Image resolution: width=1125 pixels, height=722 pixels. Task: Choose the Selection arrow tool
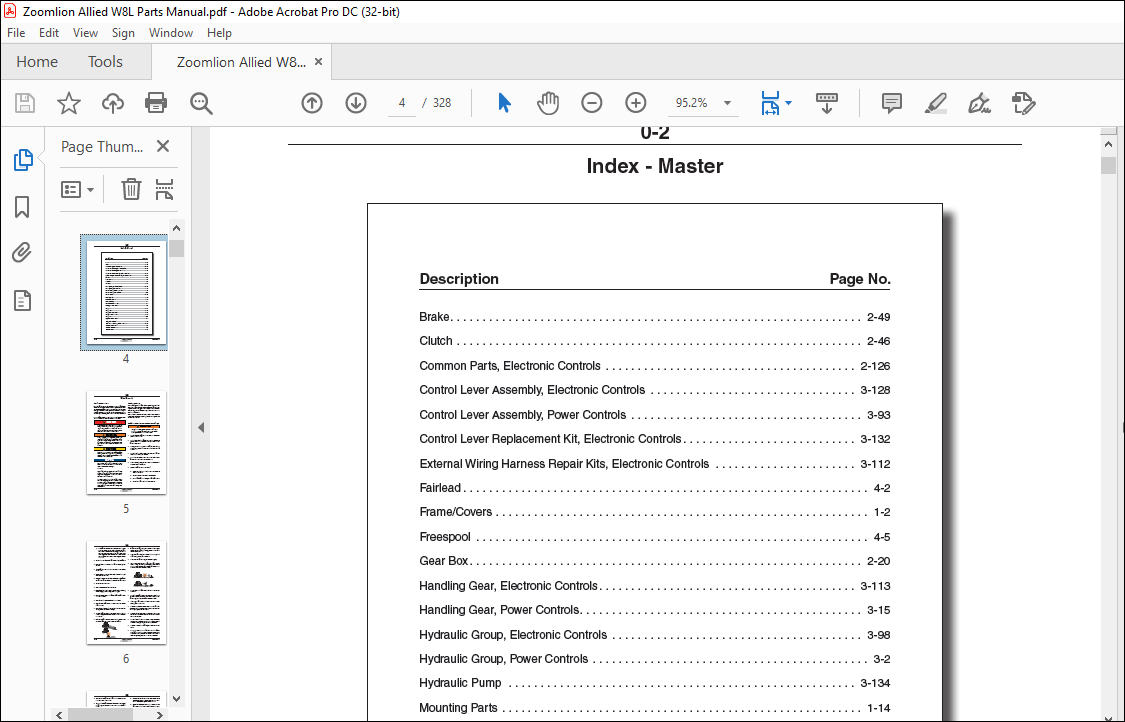coord(504,103)
